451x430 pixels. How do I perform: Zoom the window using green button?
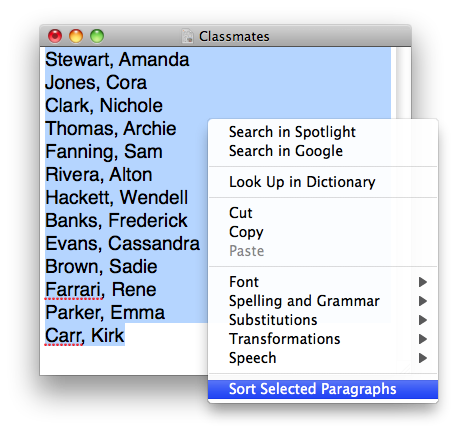[x=97, y=36]
